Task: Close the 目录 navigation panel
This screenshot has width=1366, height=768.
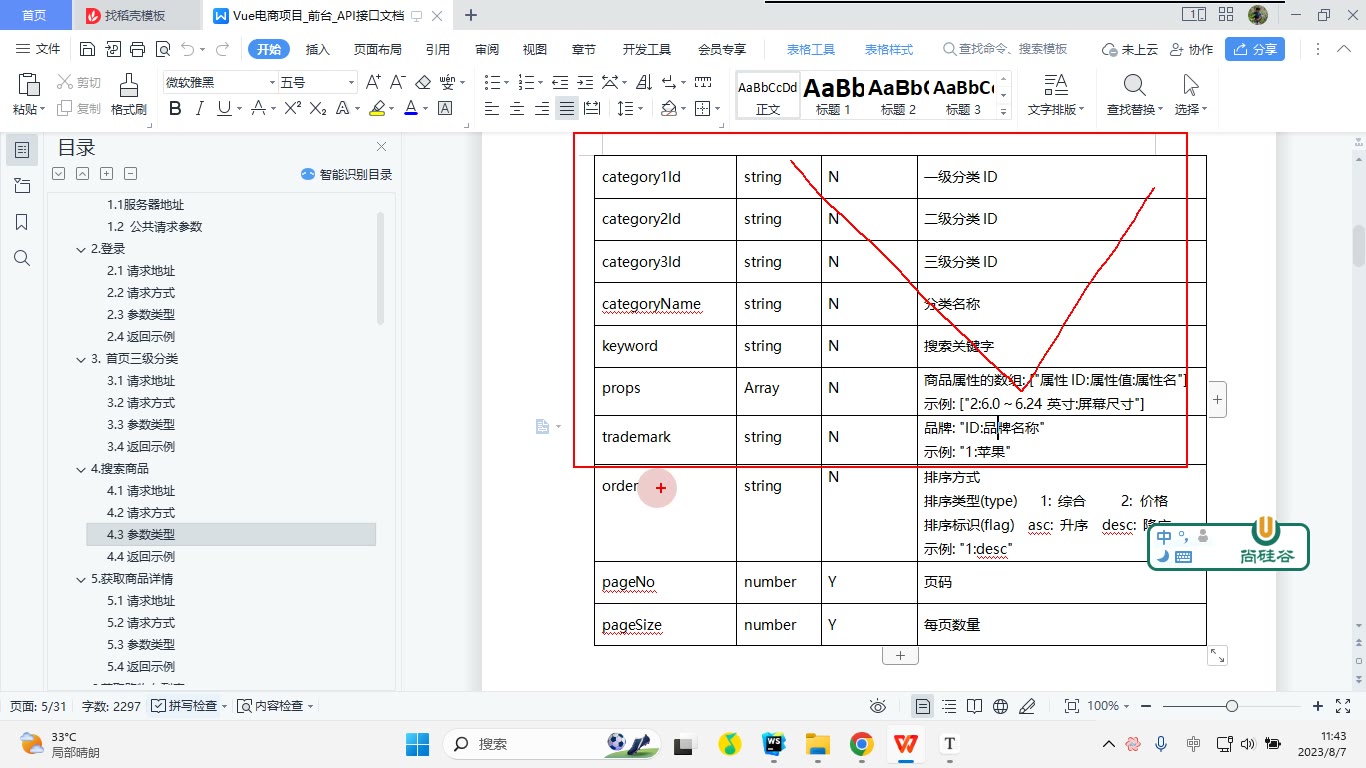Action: tap(381, 147)
